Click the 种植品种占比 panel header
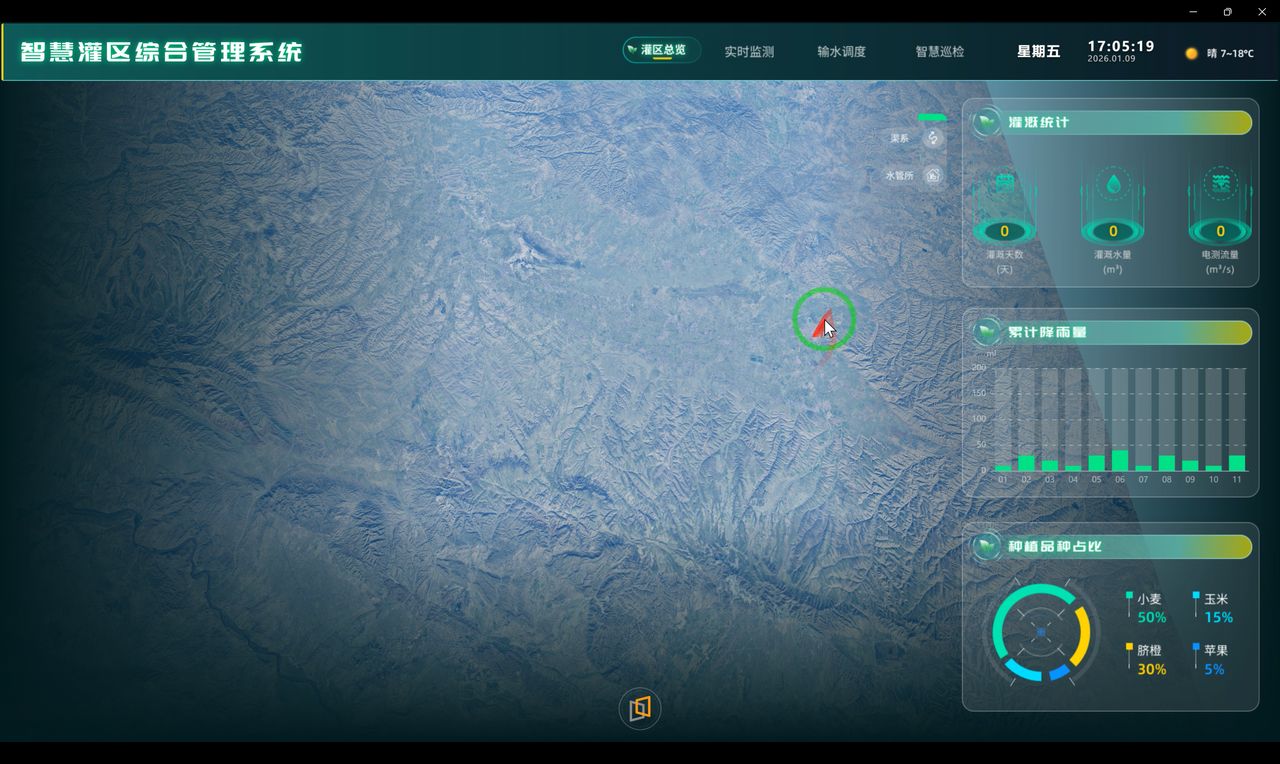 (x=1111, y=546)
